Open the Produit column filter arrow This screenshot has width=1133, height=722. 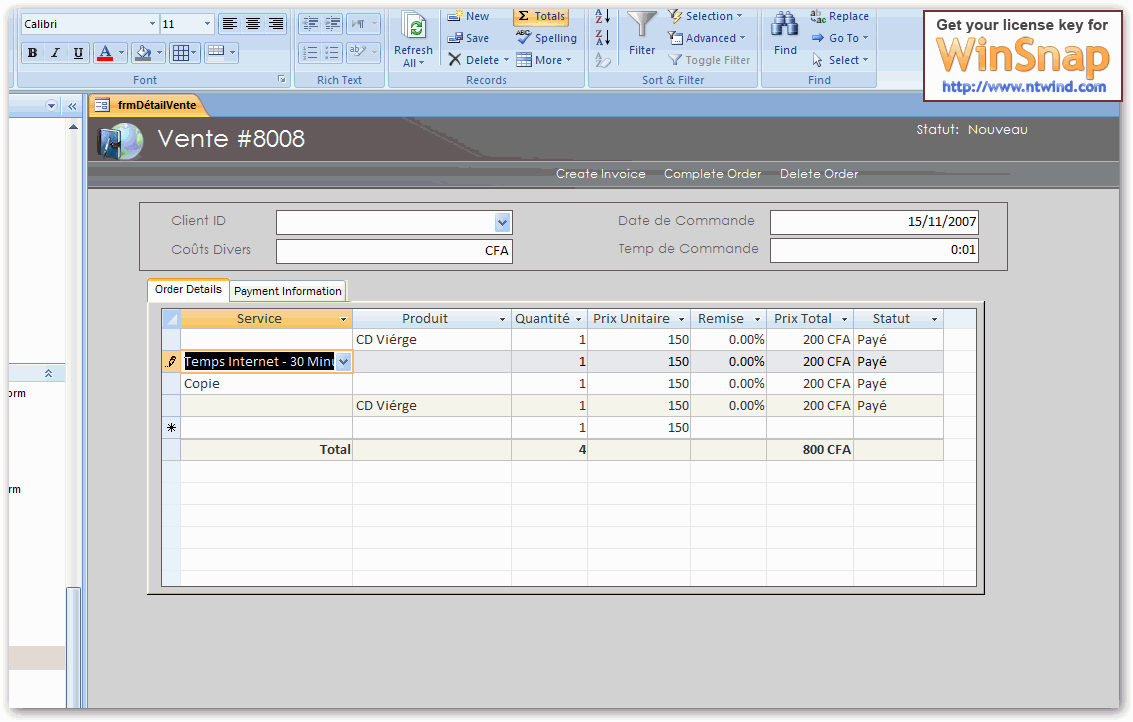coord(503,319)
